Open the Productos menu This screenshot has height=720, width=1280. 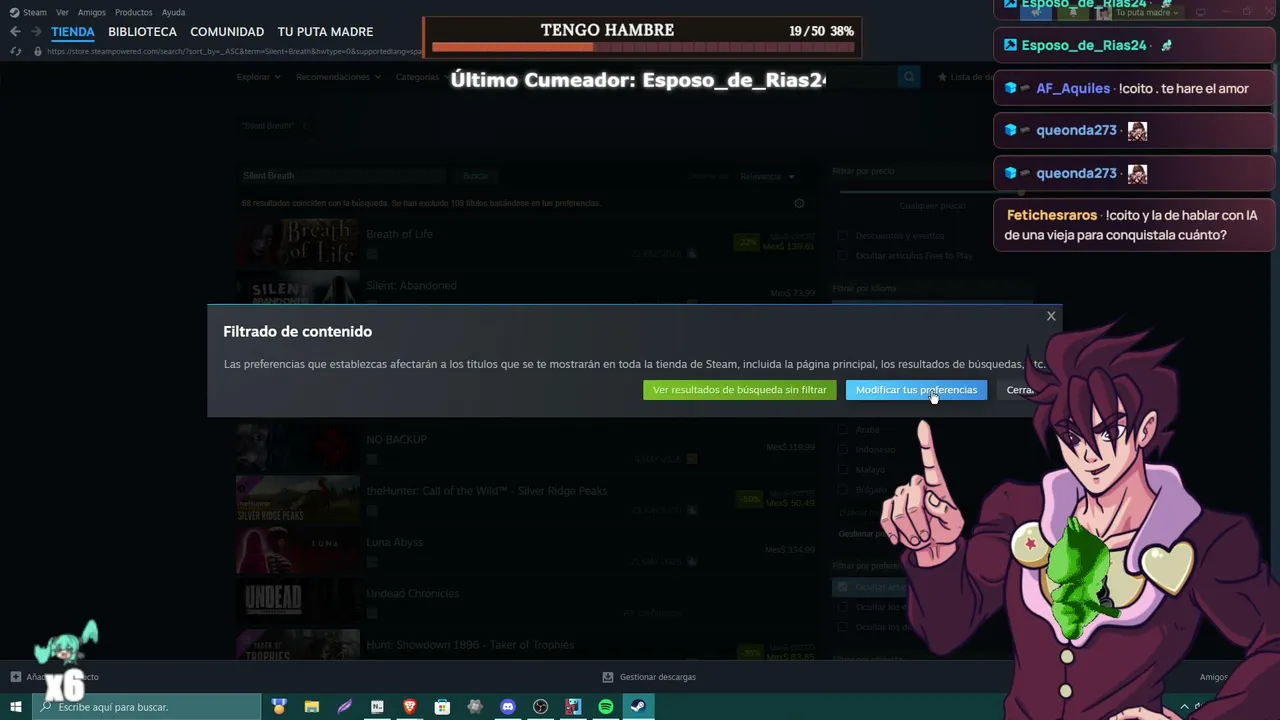pyautogui.click(x=134, y=12)
